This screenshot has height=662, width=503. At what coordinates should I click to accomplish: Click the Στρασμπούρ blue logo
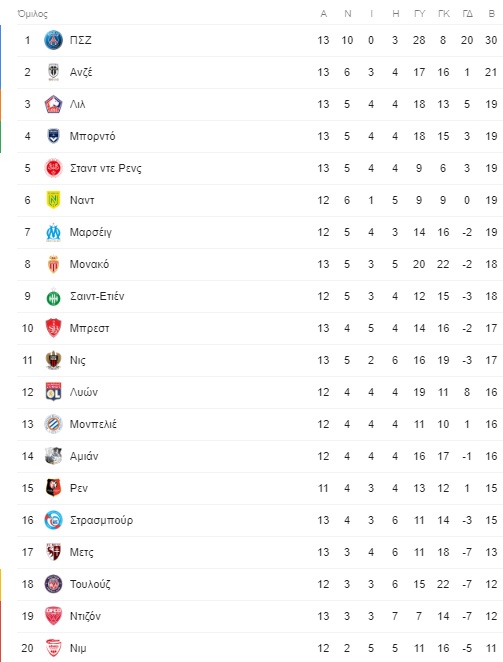click(53, 520)
